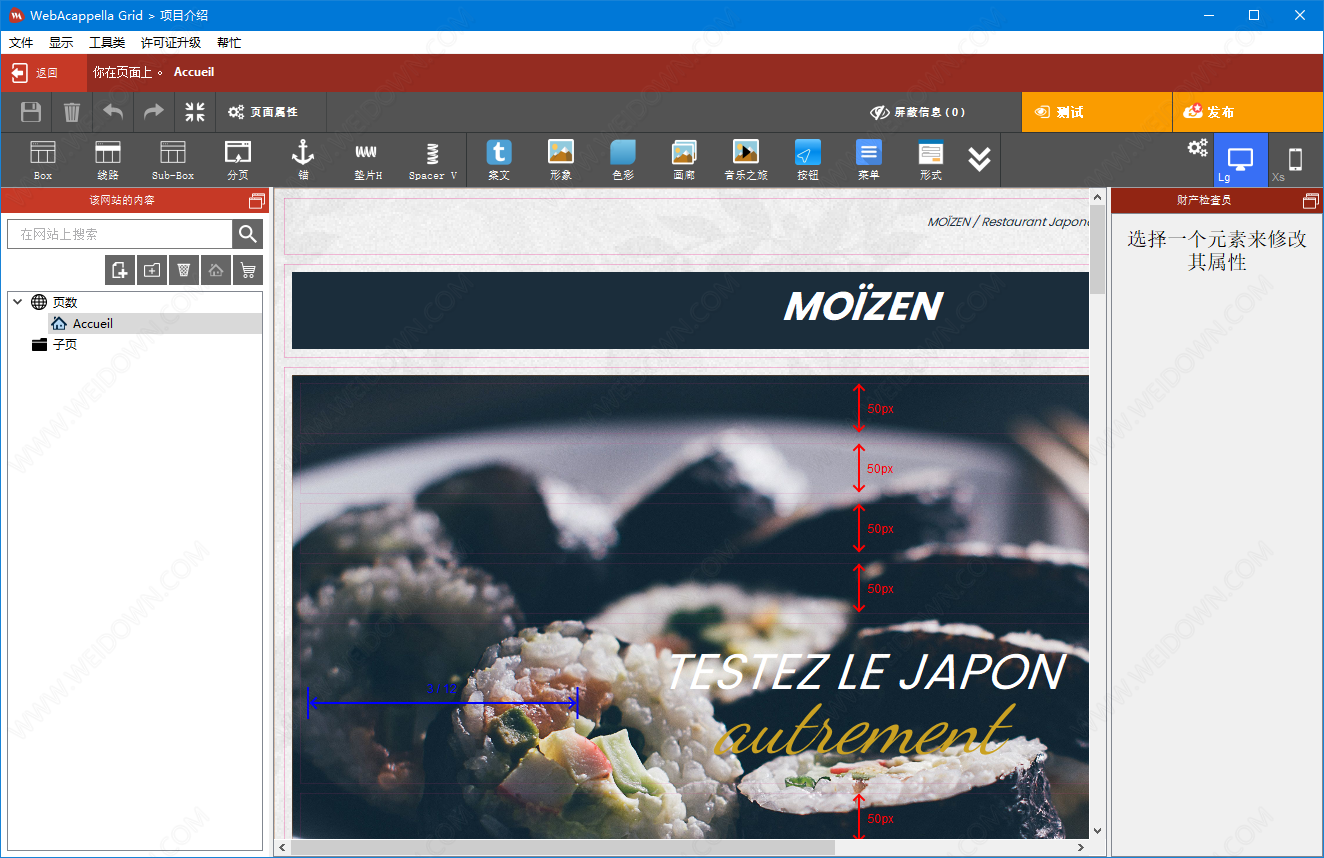
Task: Click the Accueil breadcrumb label
Action: click(x=194, y=72)
